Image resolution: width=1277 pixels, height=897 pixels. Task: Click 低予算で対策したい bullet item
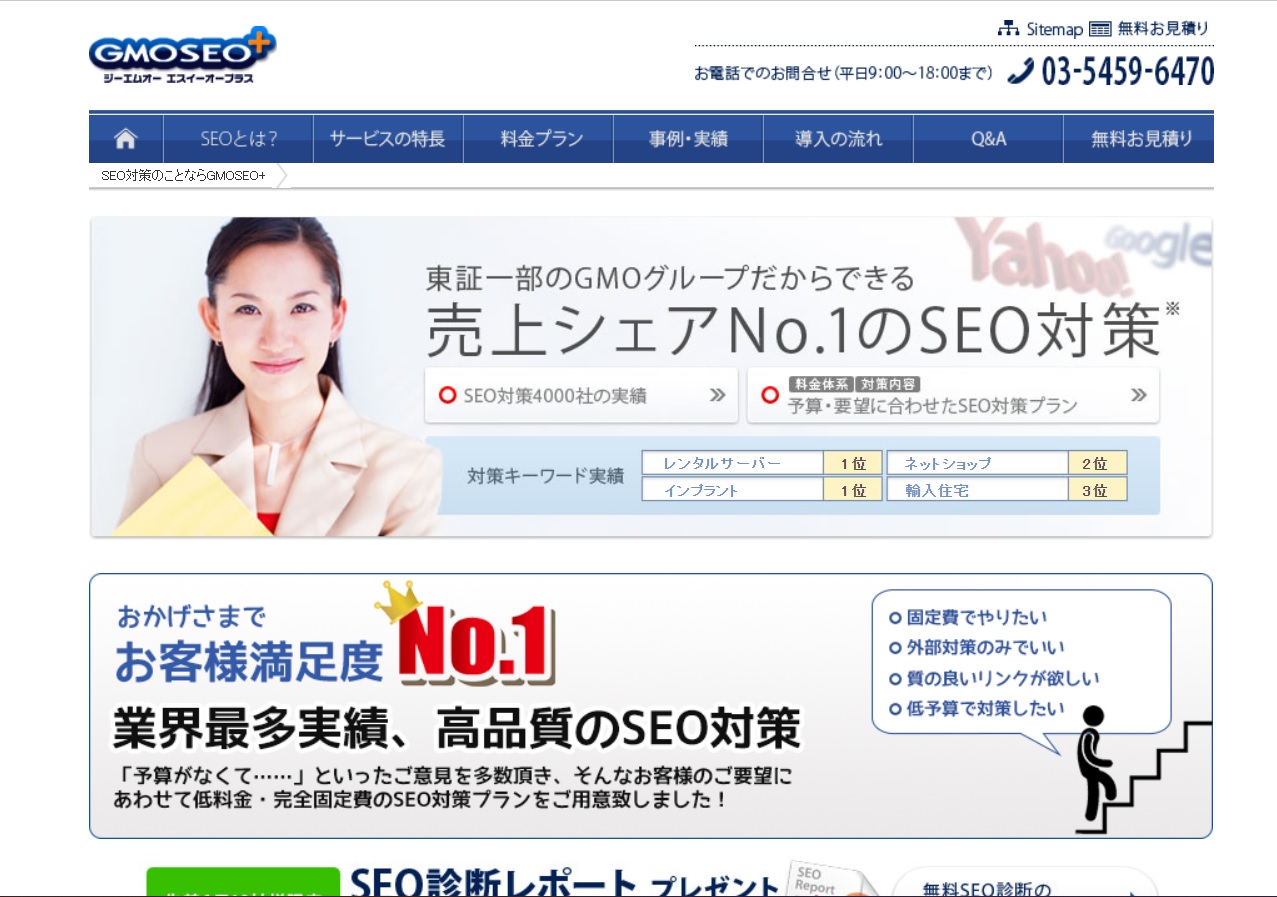(x=977, y=709)
